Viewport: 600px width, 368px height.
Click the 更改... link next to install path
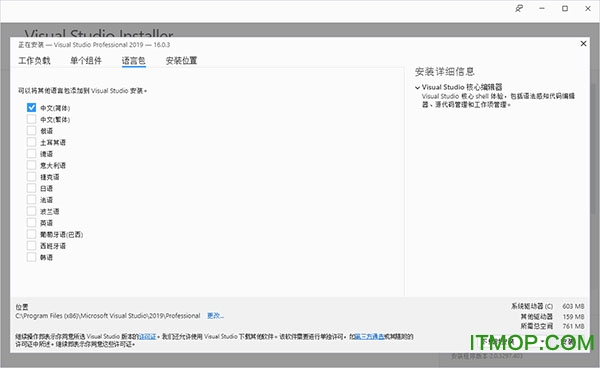pyautogui.click(x=215, y=316)
